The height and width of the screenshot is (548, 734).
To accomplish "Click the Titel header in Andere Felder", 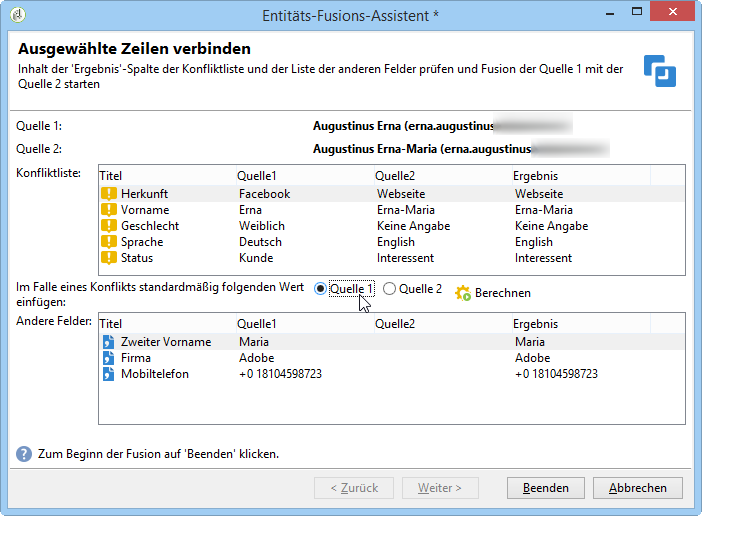I will pos(111,324).
